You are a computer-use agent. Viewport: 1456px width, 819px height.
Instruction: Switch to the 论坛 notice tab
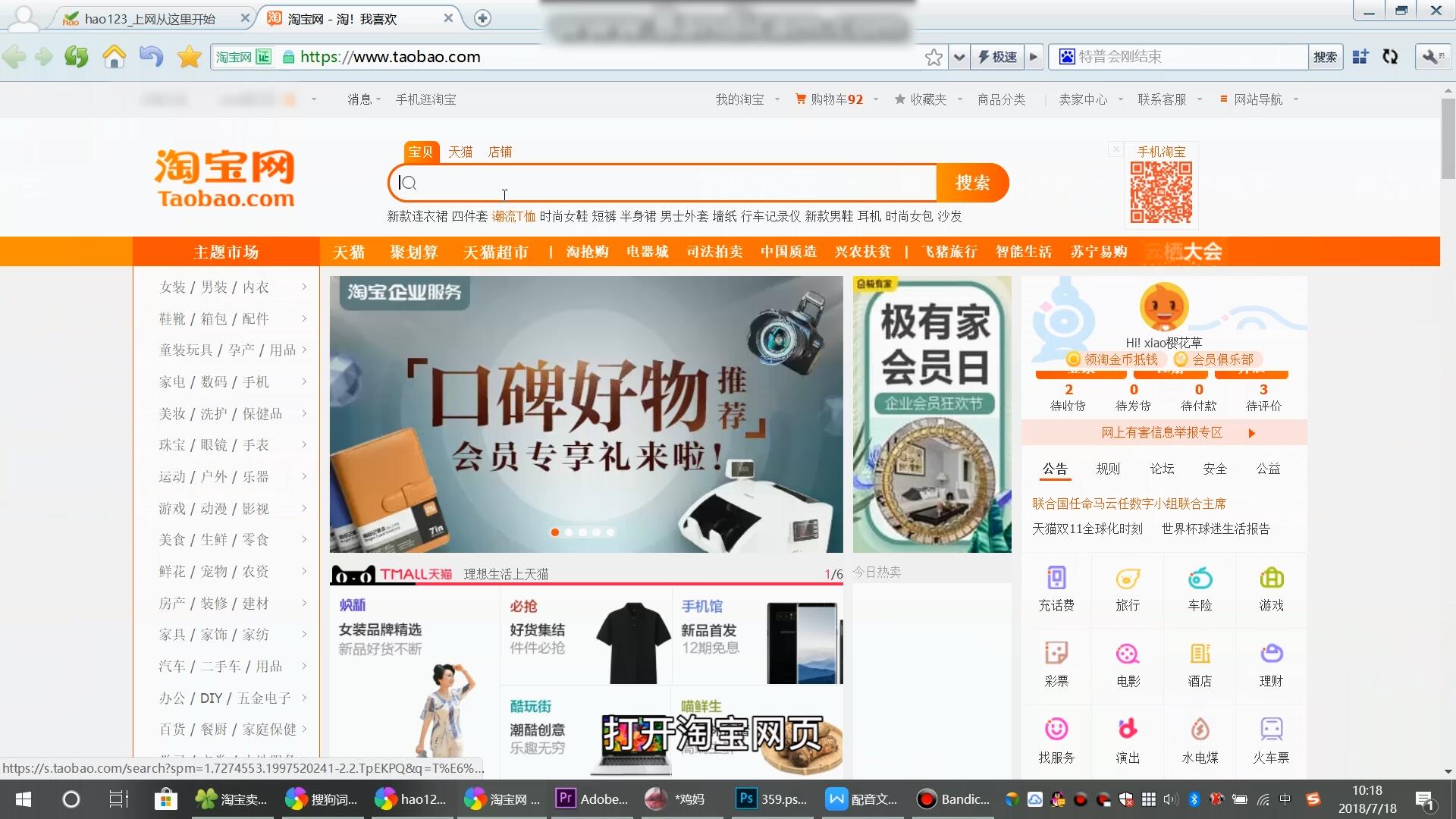pyautogui.click(x=1162, y=469)
